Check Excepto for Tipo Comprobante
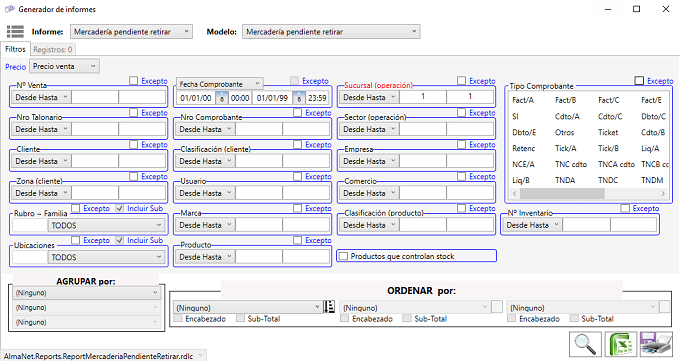The image size is (680, 361). tap(639, 80)
